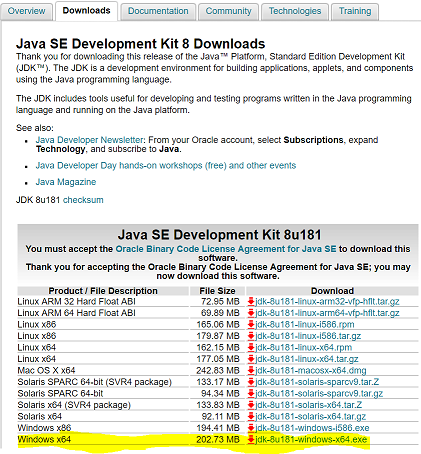Viewport: 421px width, 454px height.
Task: Open the Technologies tab
Action: coord(295,11)
